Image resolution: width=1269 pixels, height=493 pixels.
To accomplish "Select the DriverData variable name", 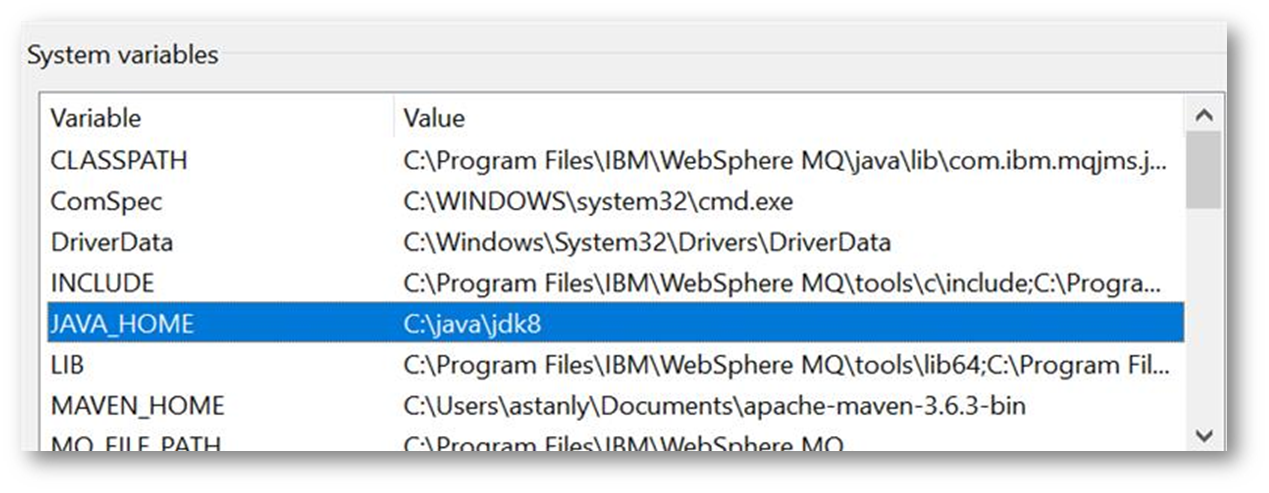I will tap(111, 242).
